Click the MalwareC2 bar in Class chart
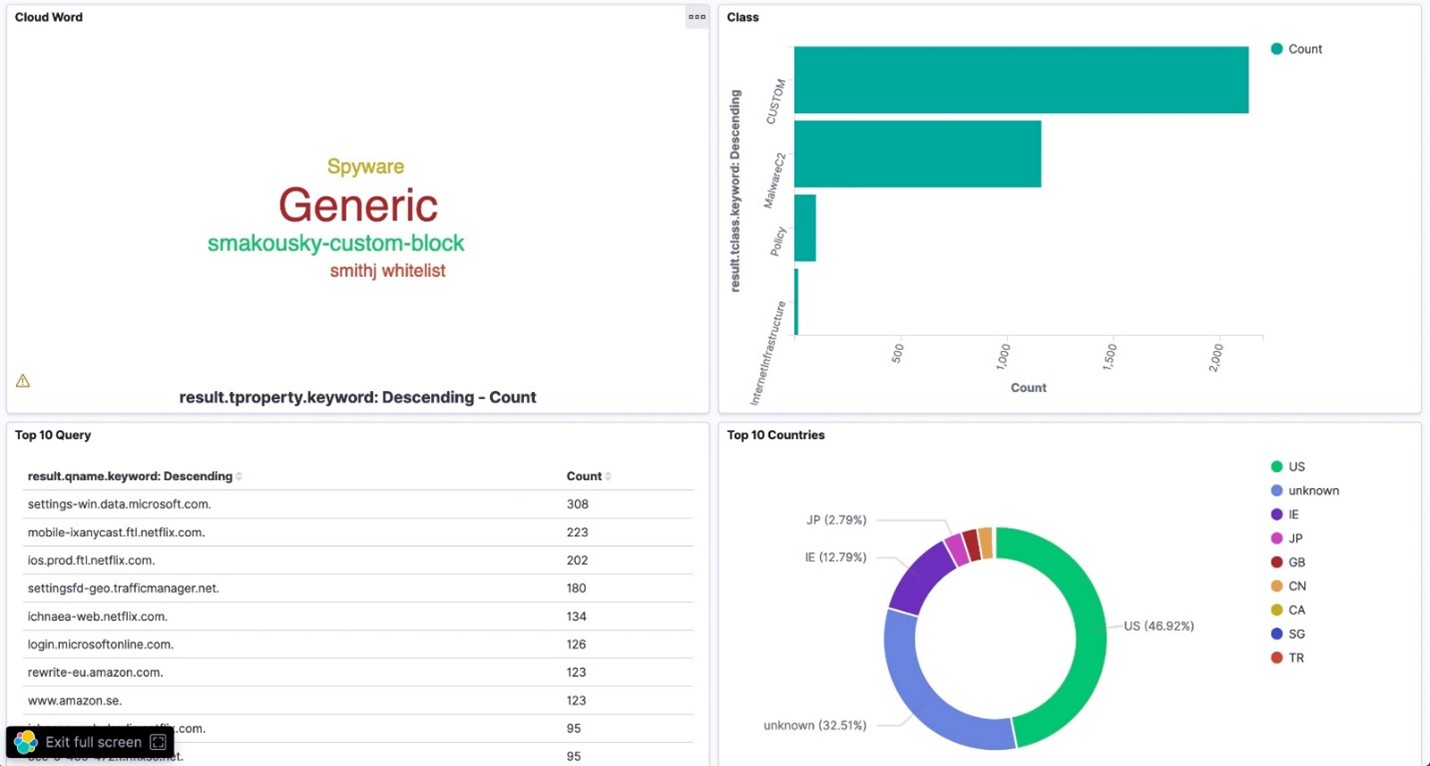1430x766 pixels. (x=917, y=154)
